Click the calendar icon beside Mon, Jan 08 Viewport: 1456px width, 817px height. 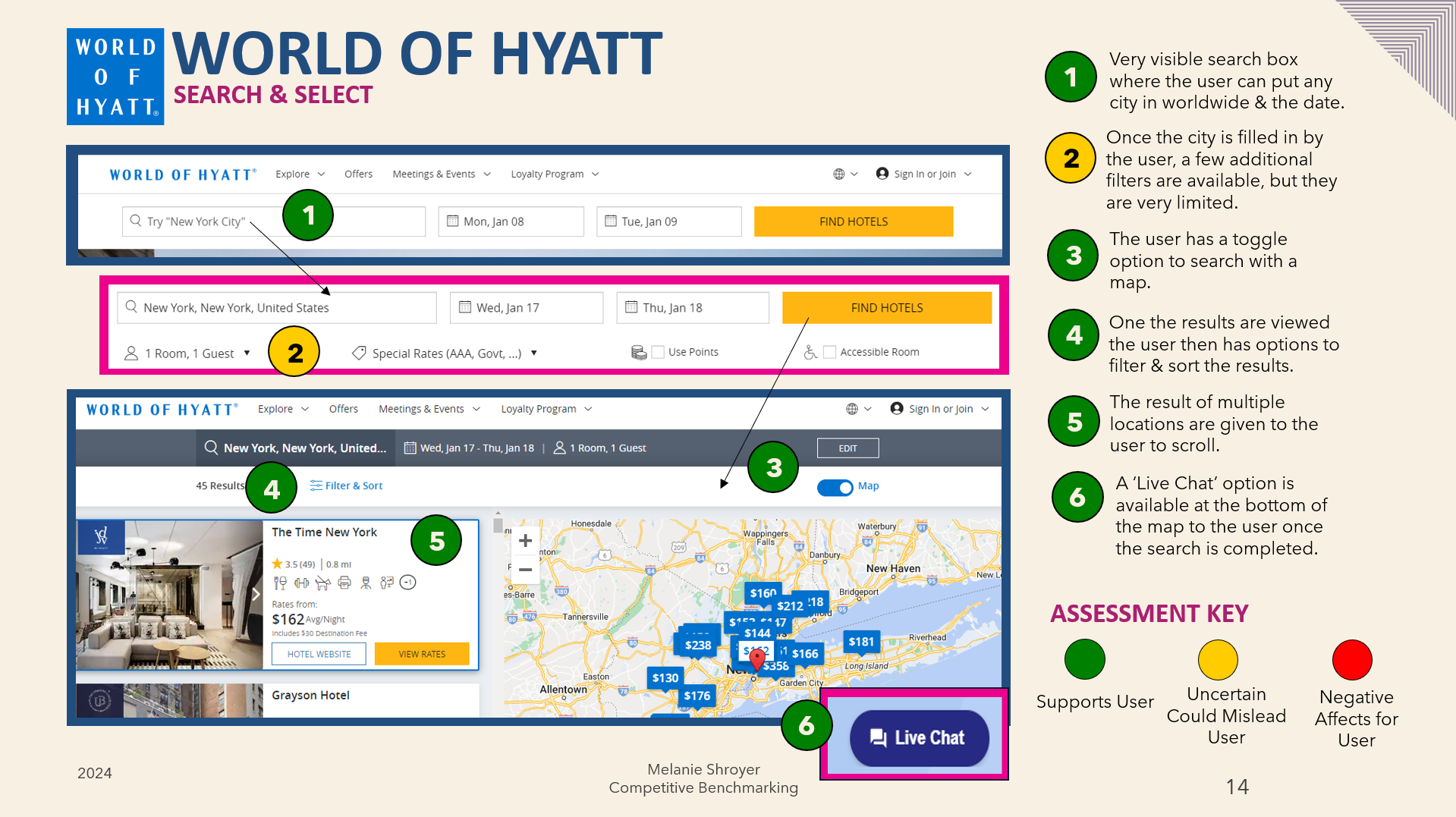pyautogui.click(x=453, y=221)
